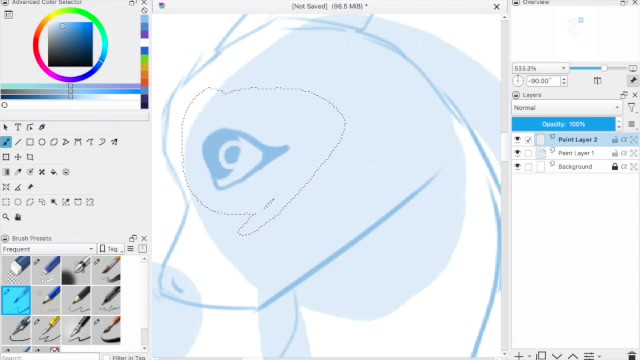Select the Fill bucket tool

tap(54, 172)
